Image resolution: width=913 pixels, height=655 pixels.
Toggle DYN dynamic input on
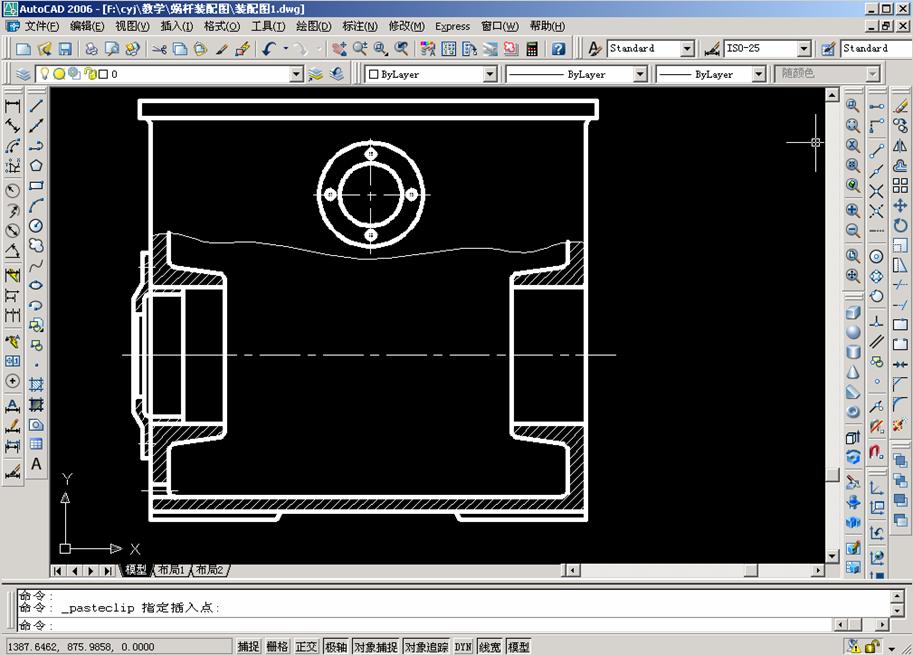click(462, 646)
